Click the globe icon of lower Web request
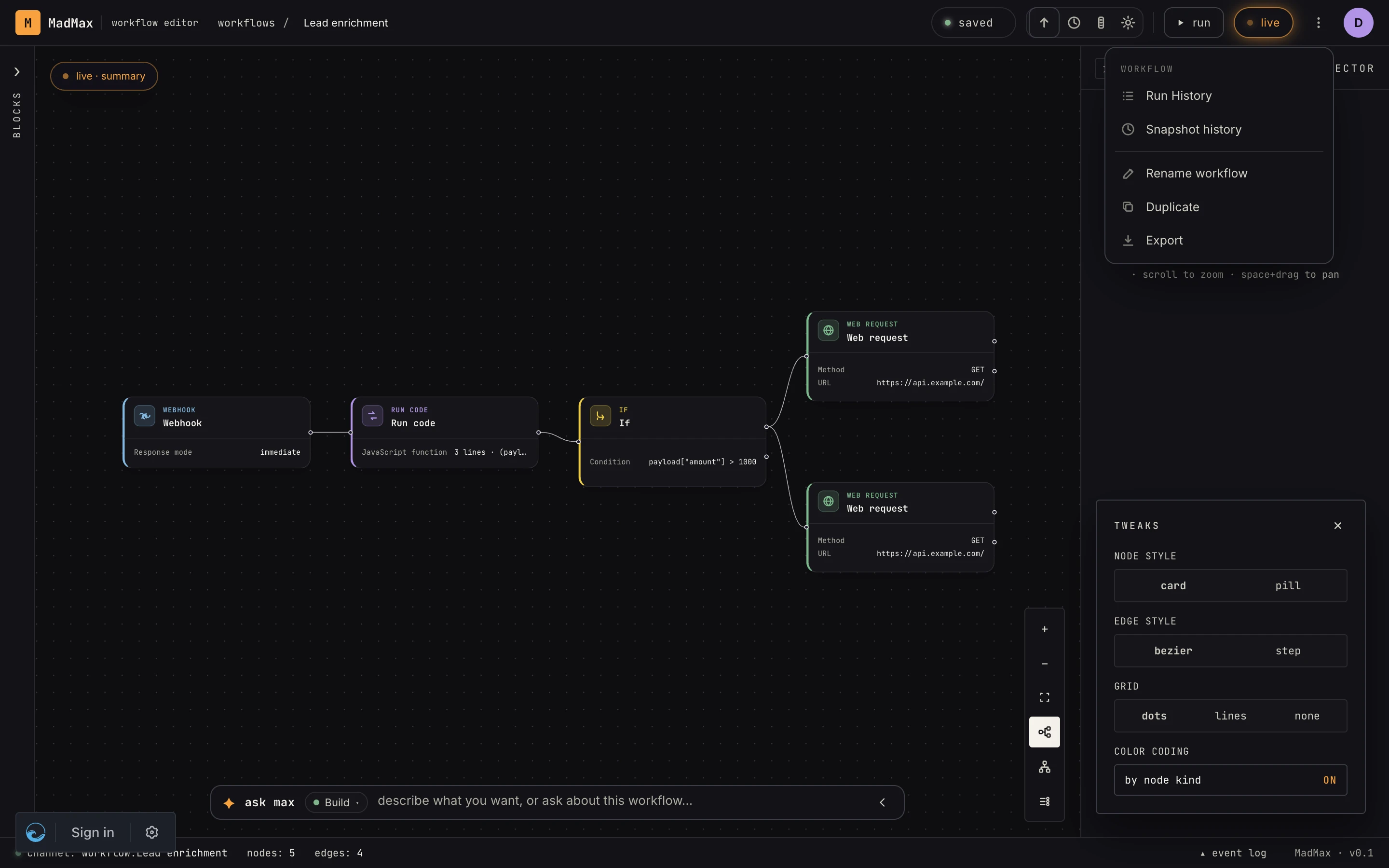The height and width of the screenshot is (868, 1389). [x=828, y=501]
